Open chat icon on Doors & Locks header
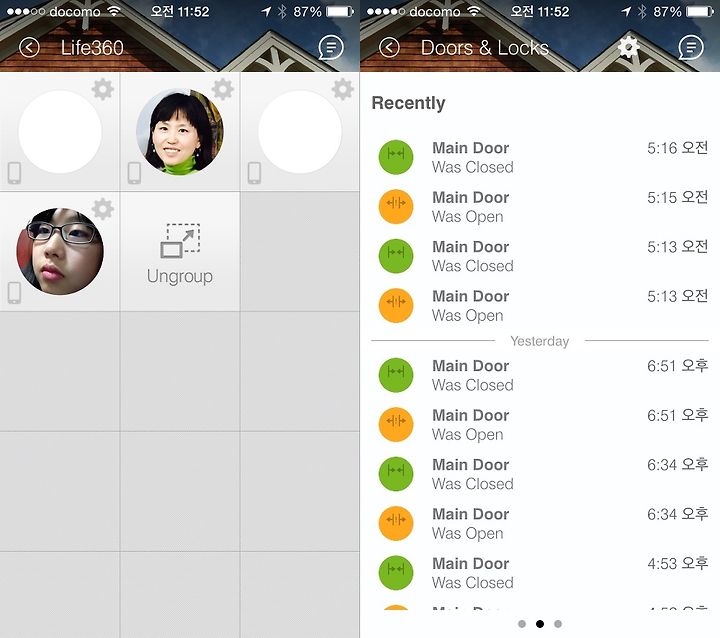Image resolution: width=720 pixels, height=638 pixels. point(691,47)
